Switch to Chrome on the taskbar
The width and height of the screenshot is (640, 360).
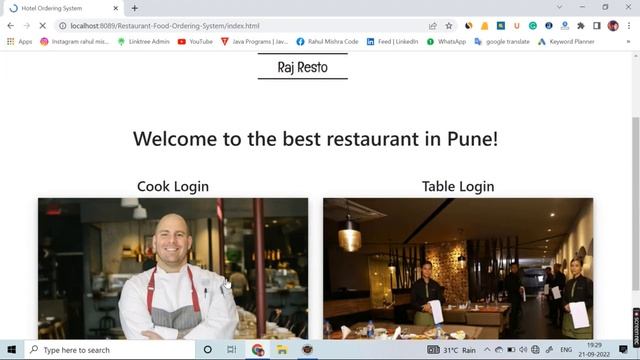pos(258,350)
